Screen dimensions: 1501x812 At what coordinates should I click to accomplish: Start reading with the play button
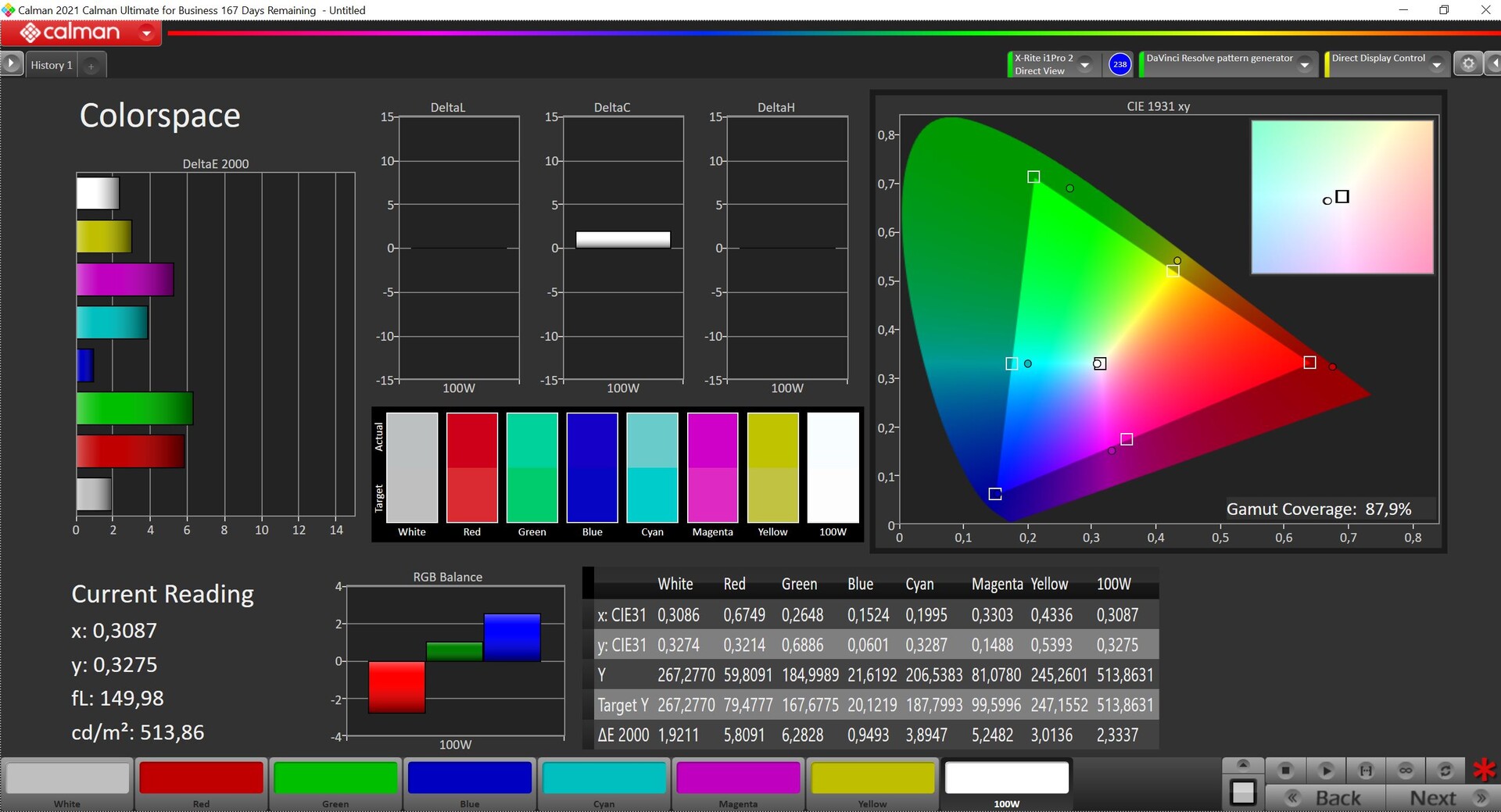1326,771
